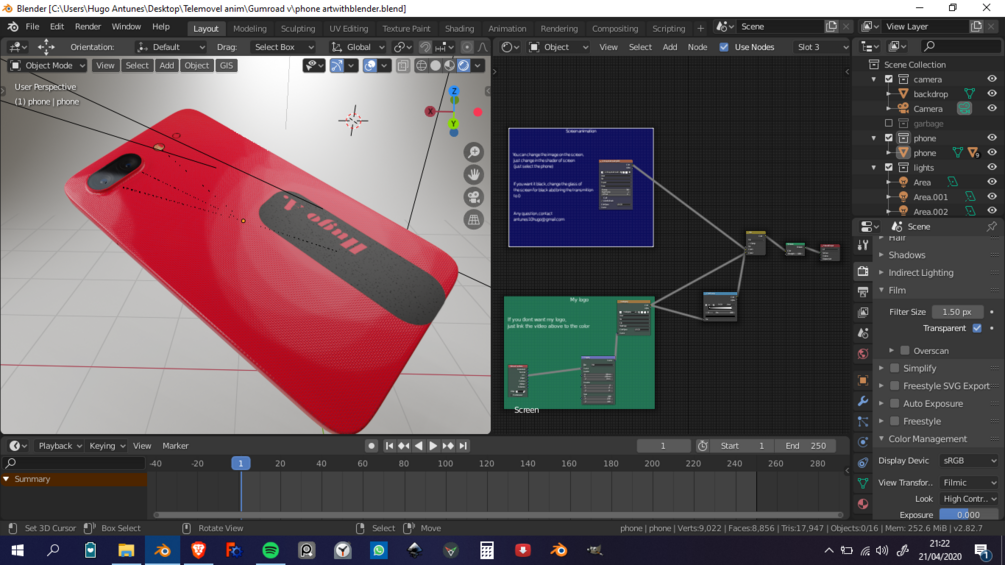Hide the backdrop object with its eye icon
1005x565 pixels.
point(992,94)
